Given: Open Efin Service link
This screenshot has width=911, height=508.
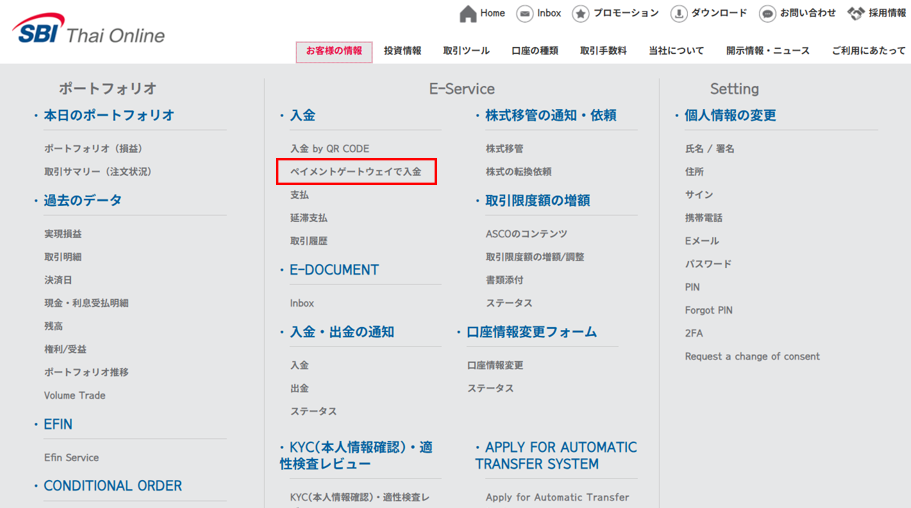Looking at the screenshot, I should tap(71, 457).
